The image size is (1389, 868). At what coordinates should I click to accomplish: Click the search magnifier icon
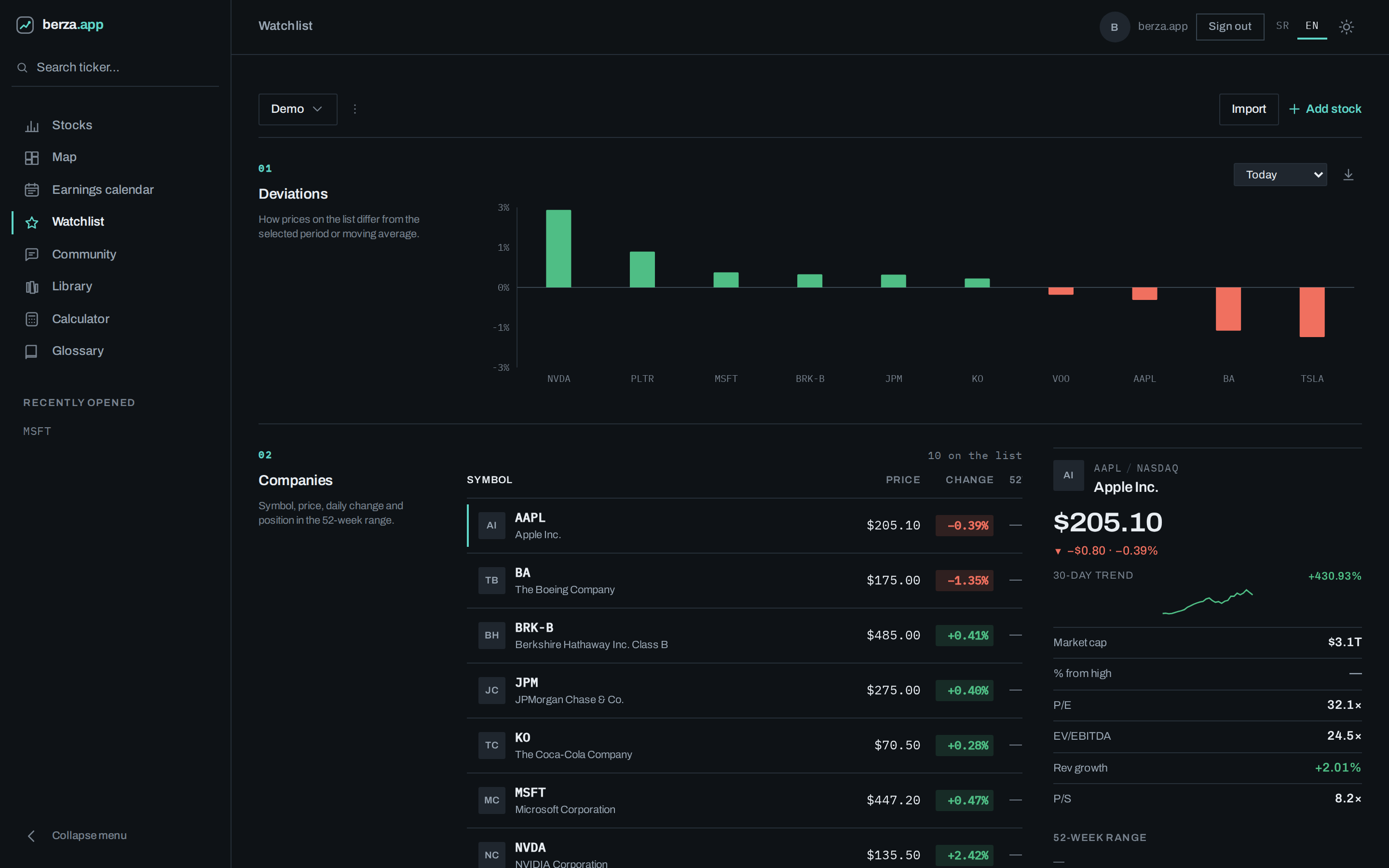coord(22,68)
